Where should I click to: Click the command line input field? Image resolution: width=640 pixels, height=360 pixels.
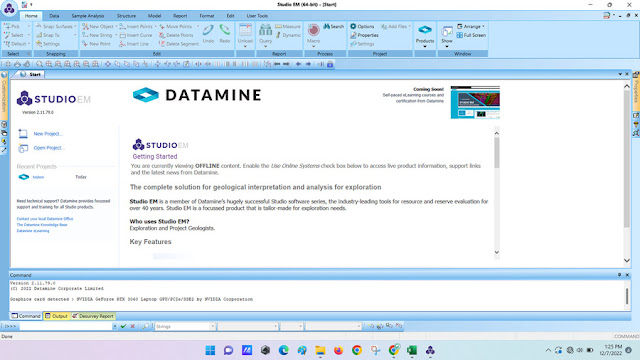tap(65, 326)
